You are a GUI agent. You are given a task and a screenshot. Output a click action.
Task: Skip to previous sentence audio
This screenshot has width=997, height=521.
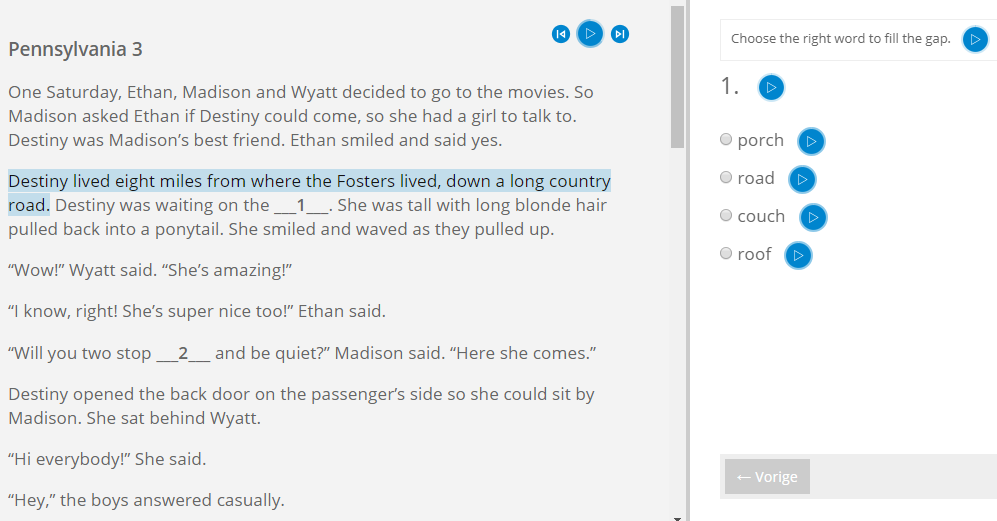pyautogui.click(x=561, y=34)
